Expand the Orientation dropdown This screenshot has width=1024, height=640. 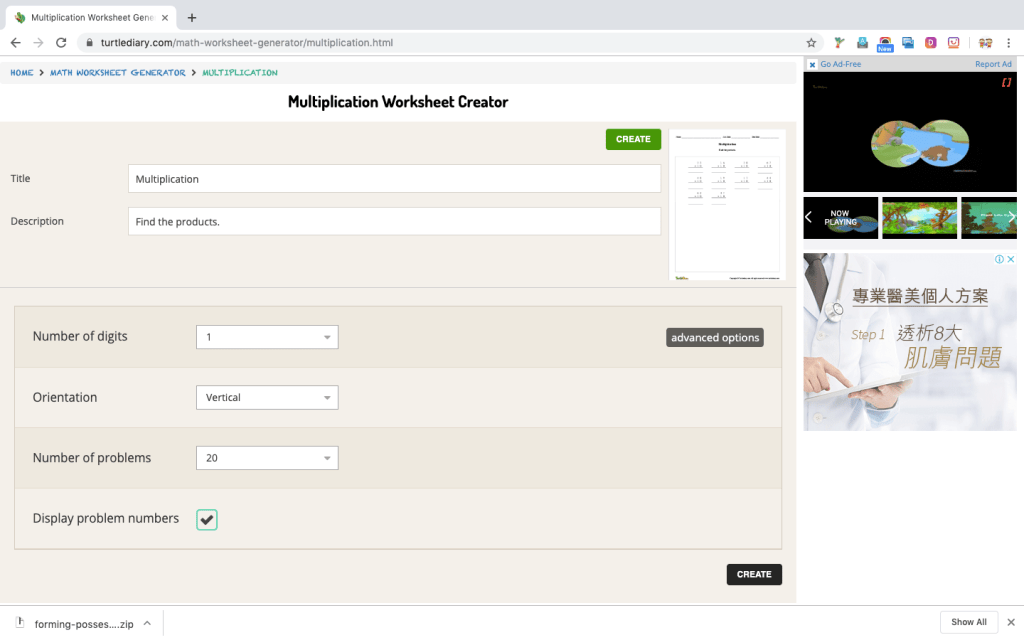pyautogui.click(x=267, y=398)
